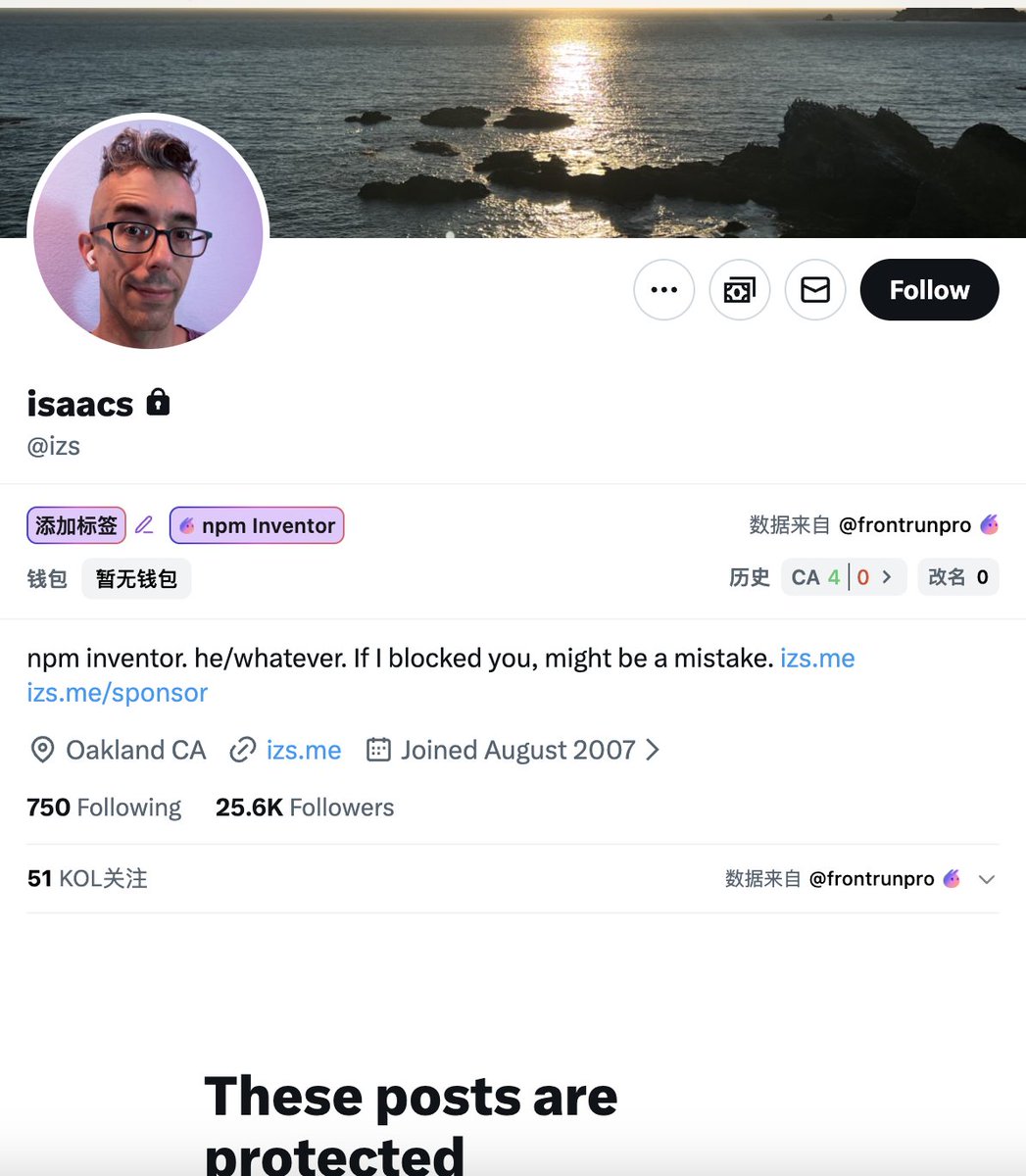
Task: Open the 25.6K Followers list
Action: pos(305,808)
